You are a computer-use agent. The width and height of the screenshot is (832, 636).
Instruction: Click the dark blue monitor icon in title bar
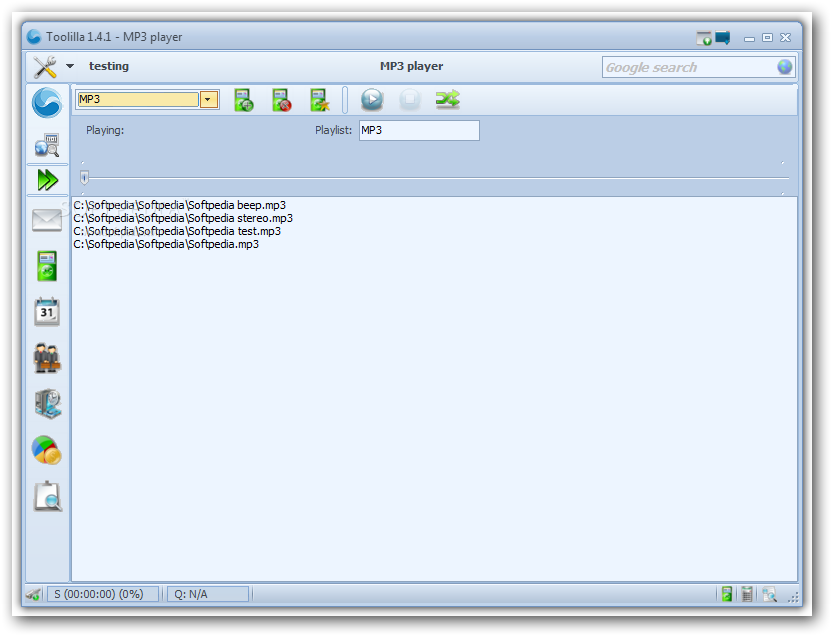(x=723, y=38)
